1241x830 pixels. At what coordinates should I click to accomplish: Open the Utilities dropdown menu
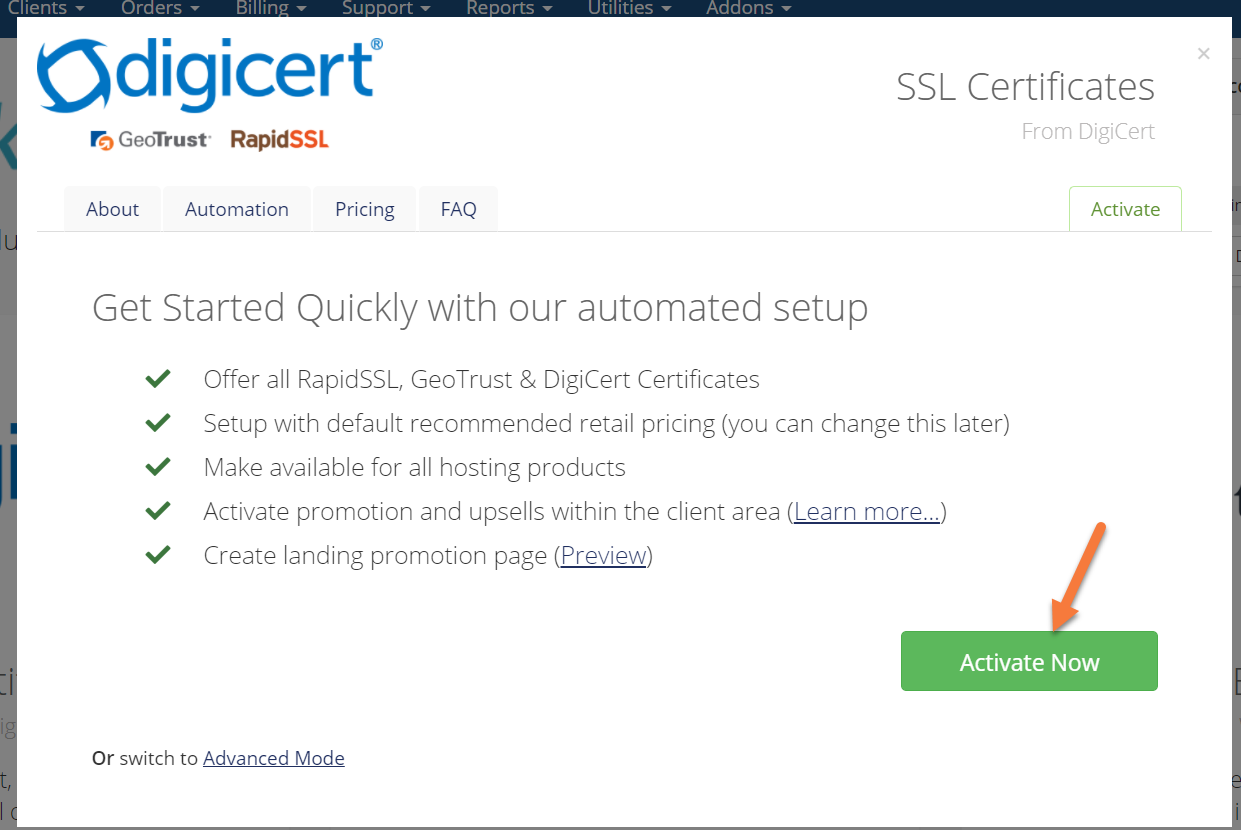pyautogui.click(x=629, y=8)
